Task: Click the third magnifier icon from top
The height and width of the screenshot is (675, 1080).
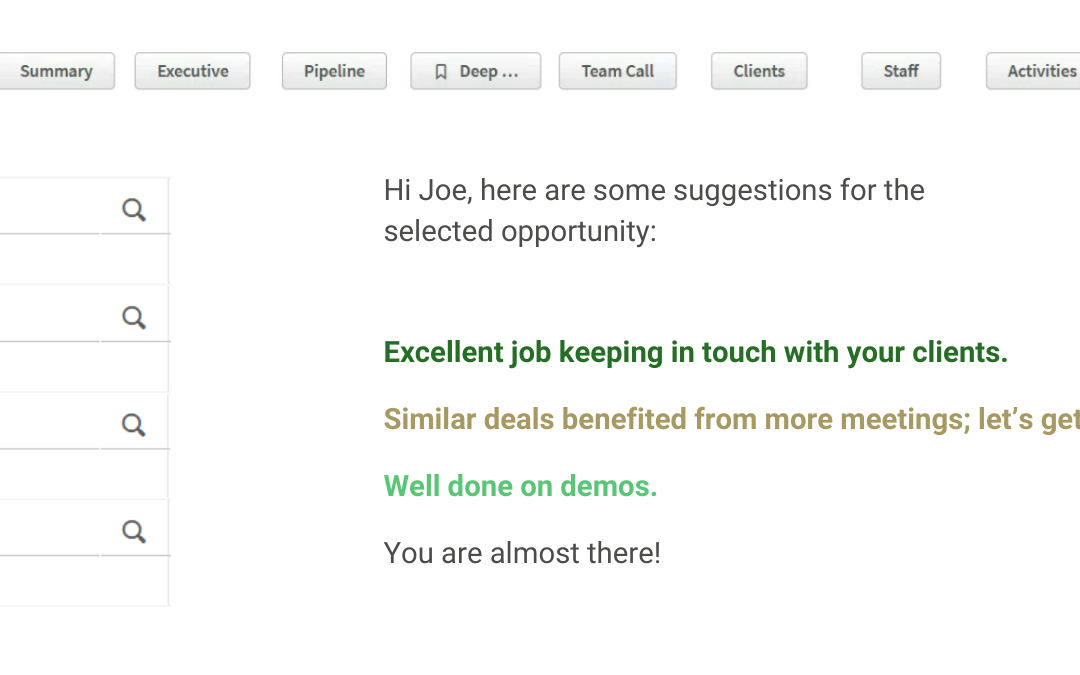Action: tap(134, 424)
